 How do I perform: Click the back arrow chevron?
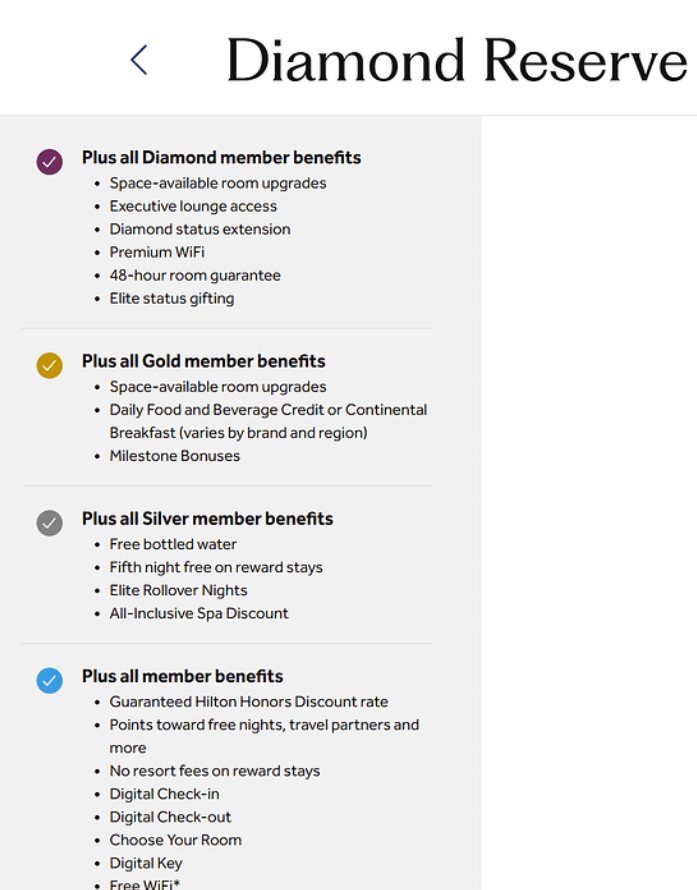click(139, 60)
